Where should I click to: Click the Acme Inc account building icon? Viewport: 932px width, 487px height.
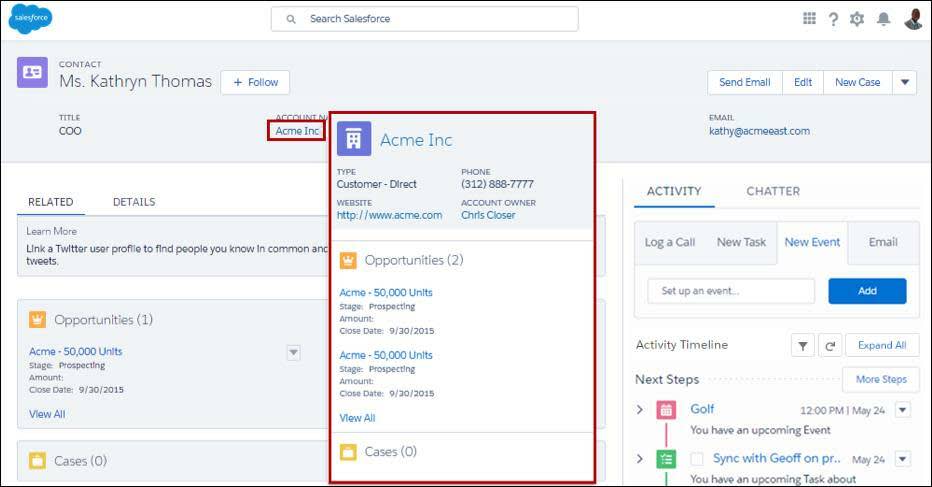click(x=354, y=139)
